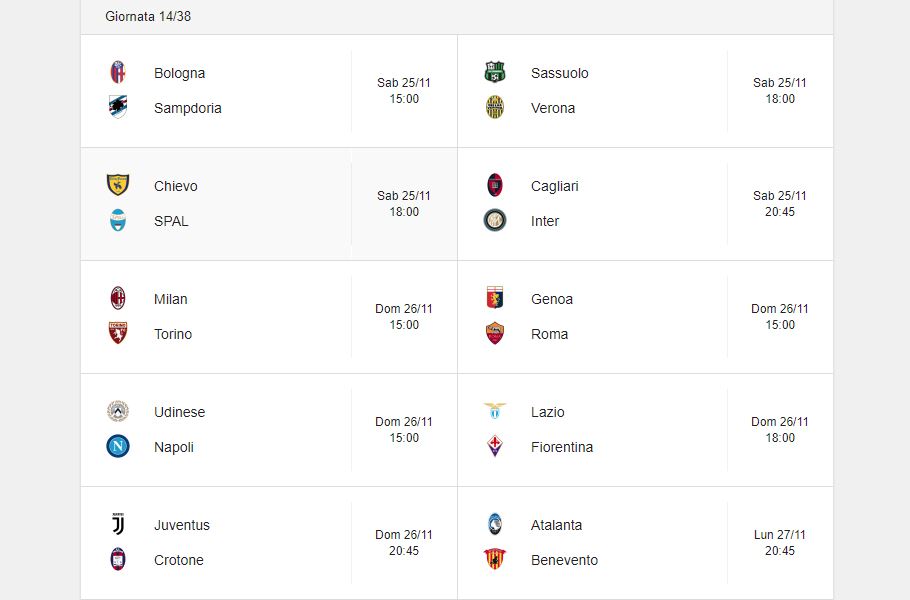The image size is (910, 600).
Task: Click the Juventus logo
Action: click(x=118, y=524)
